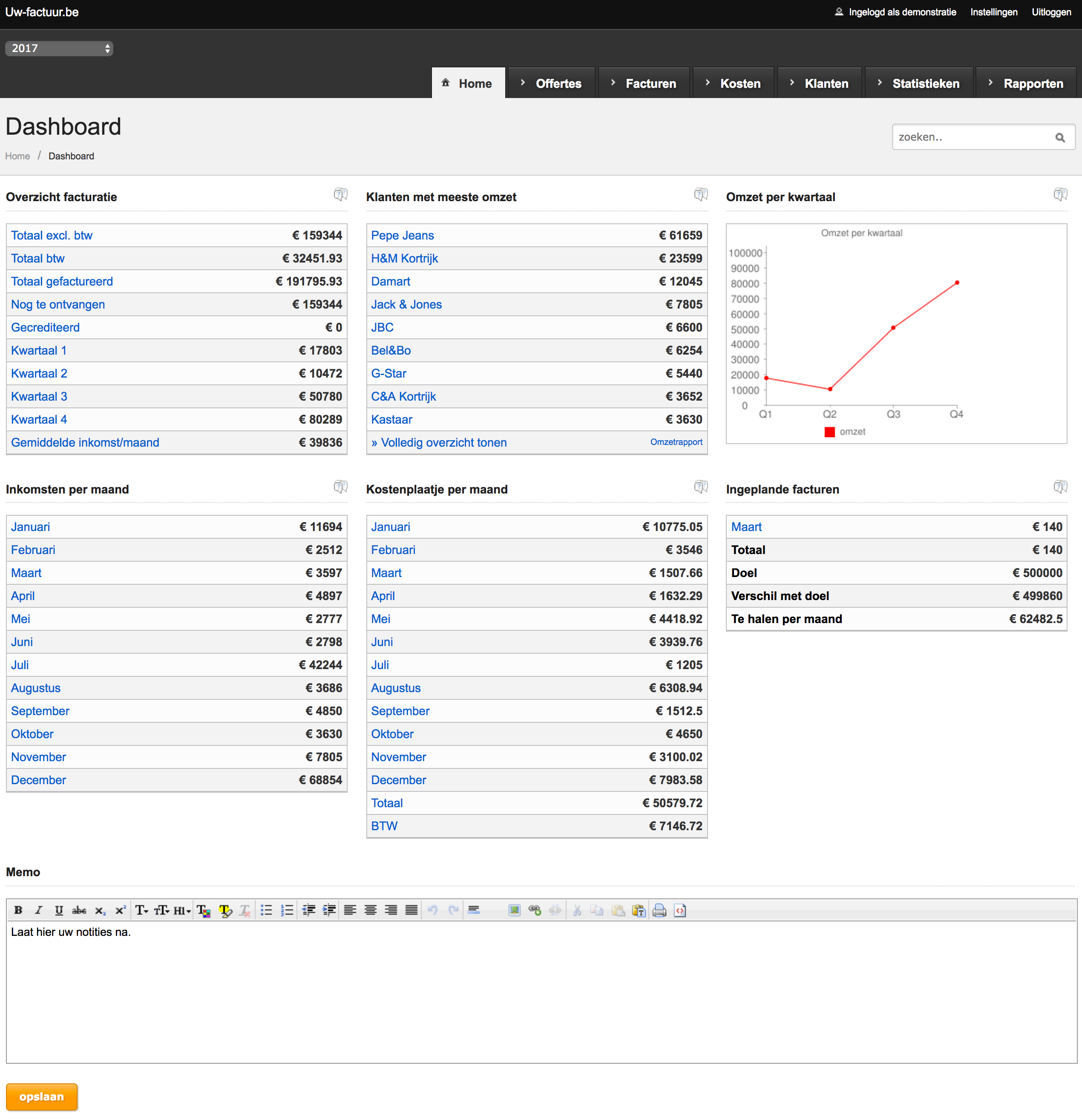Image resolution: width=1082 pixels, height=1120 pixels.
Task: Open help icon for Inkomsten per maand
Action: click(340, 487)
